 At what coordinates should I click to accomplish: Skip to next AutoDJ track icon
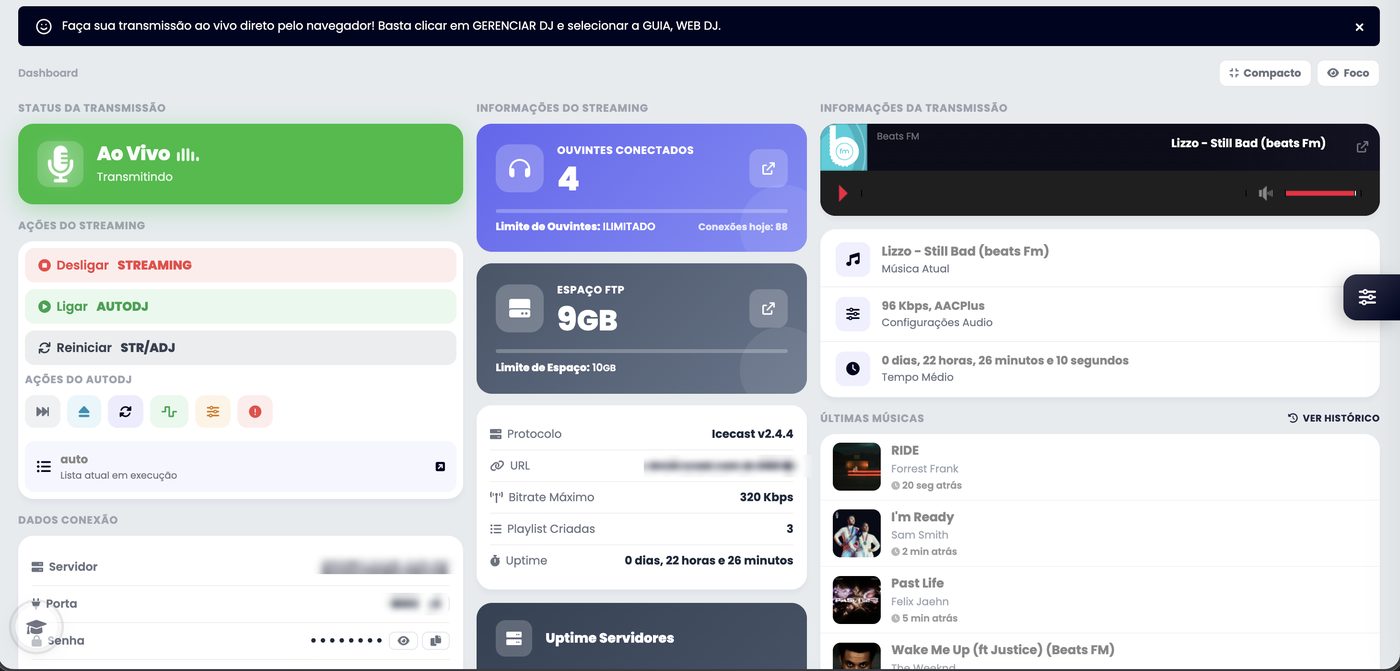[43, 411]
